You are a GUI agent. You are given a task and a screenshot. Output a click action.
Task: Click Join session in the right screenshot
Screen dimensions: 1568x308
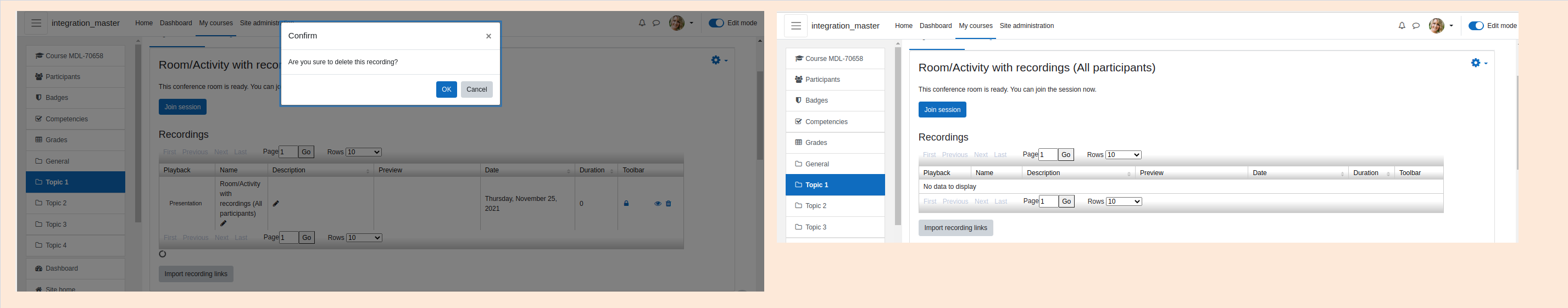pos(942,110)
